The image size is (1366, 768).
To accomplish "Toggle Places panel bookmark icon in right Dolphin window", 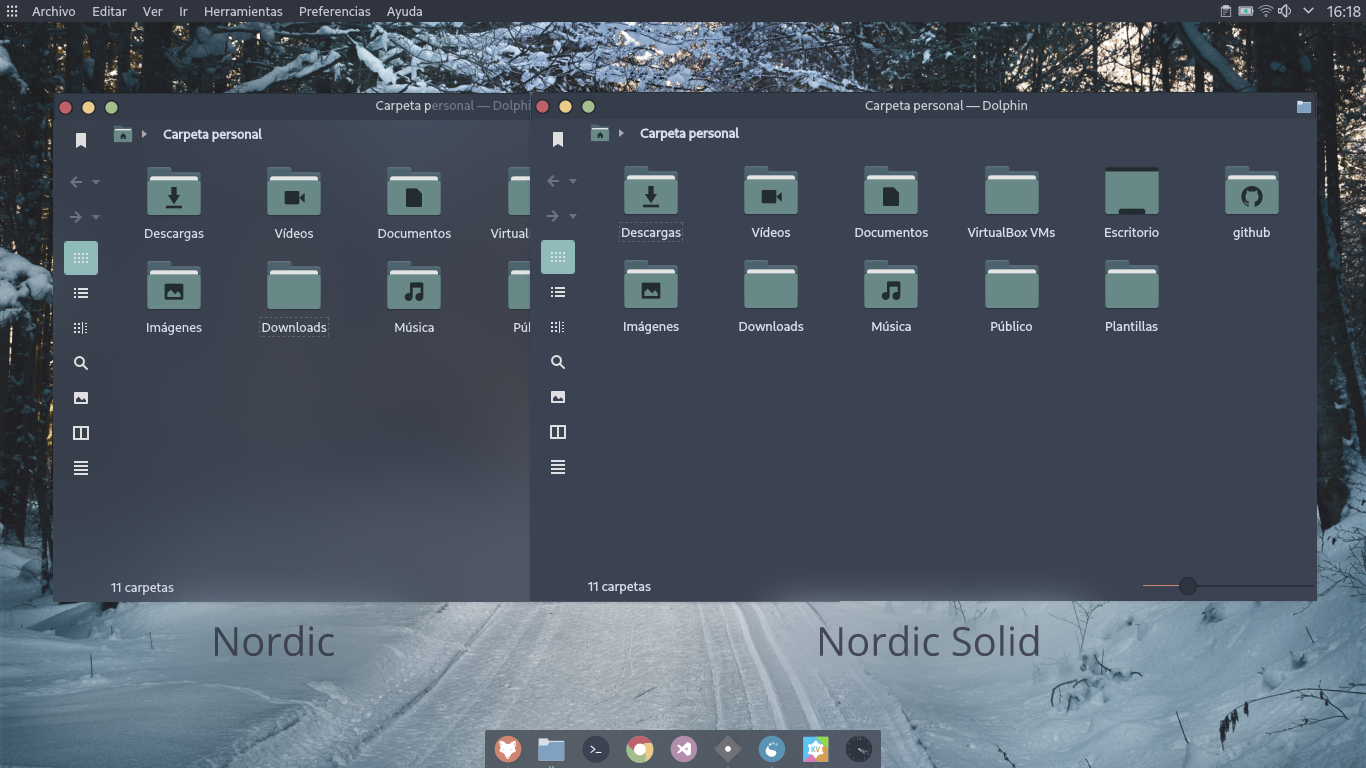I will click(x=558, y=140).
